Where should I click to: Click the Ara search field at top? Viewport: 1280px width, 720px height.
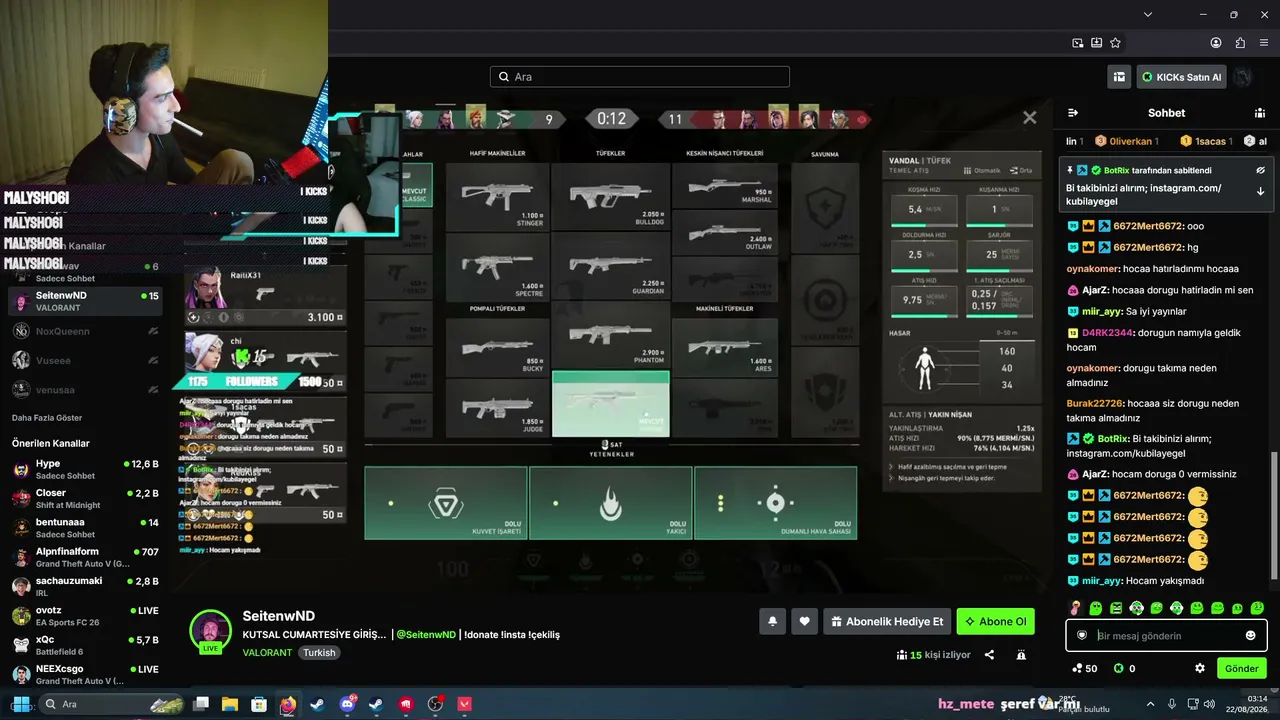pyautogui.click(x=640, y=77)
